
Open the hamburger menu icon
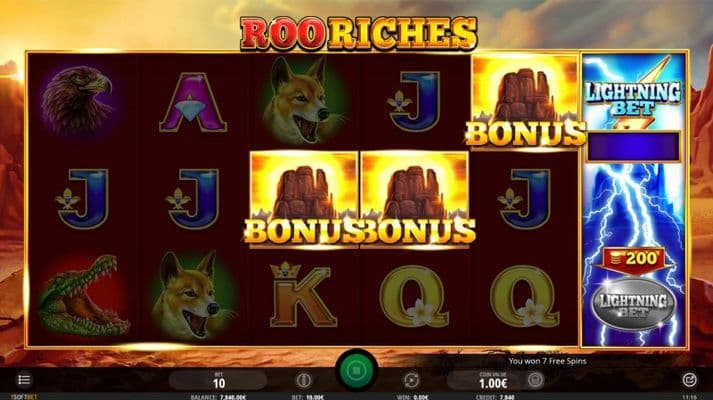[24, 380]
